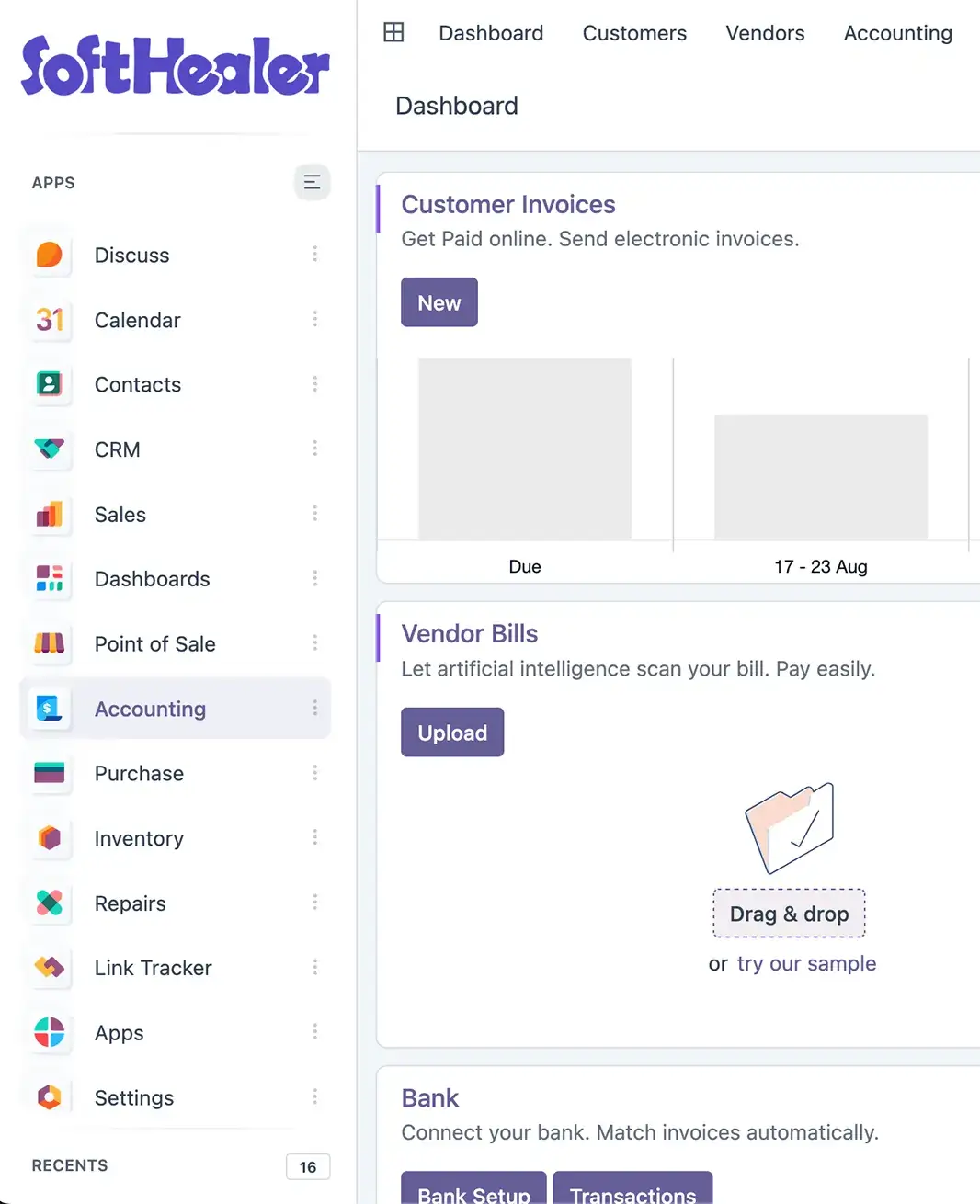Open the Accounting top menu

click(898, 33)
